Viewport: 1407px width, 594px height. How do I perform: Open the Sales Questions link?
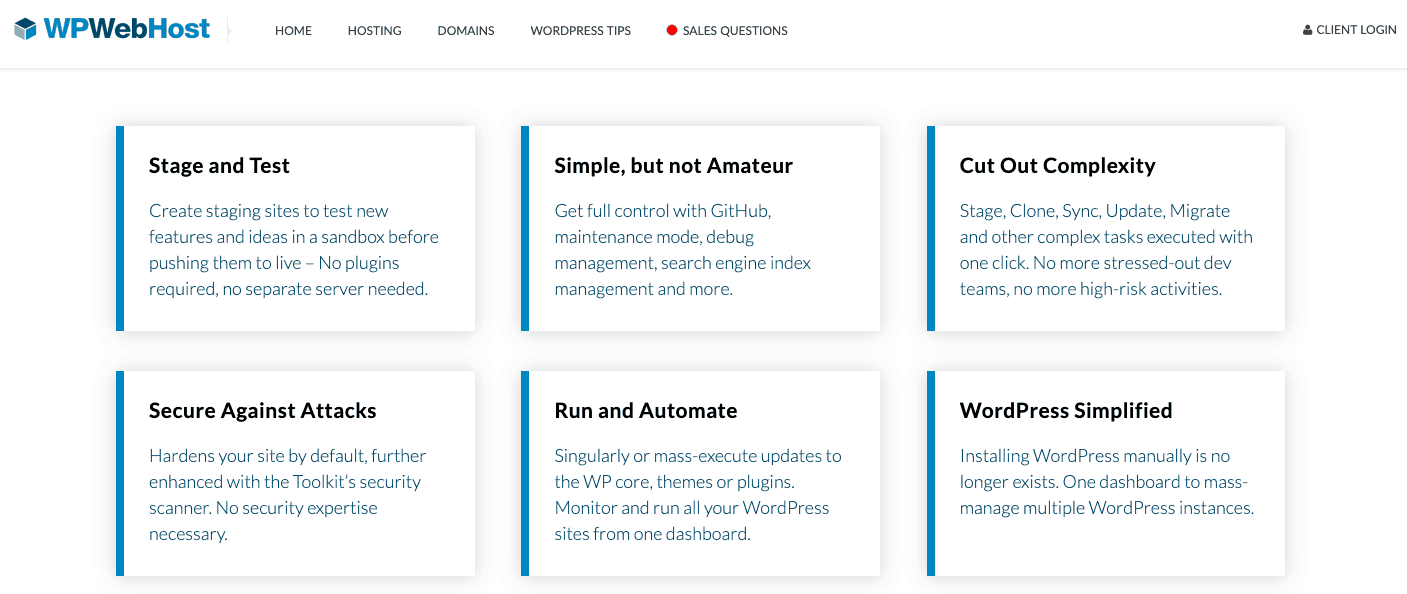pos(734,31)
